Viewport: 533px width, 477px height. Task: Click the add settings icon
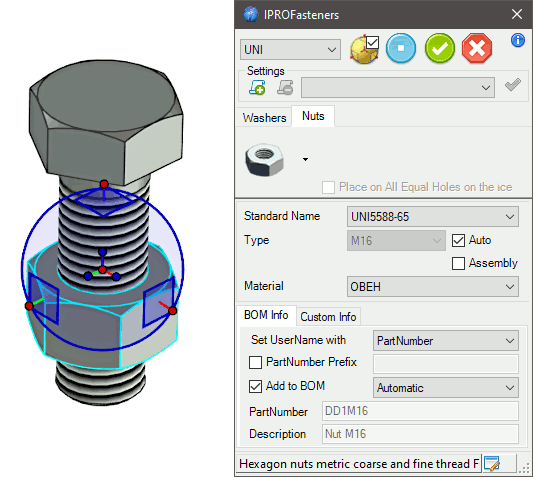[257, 87]
